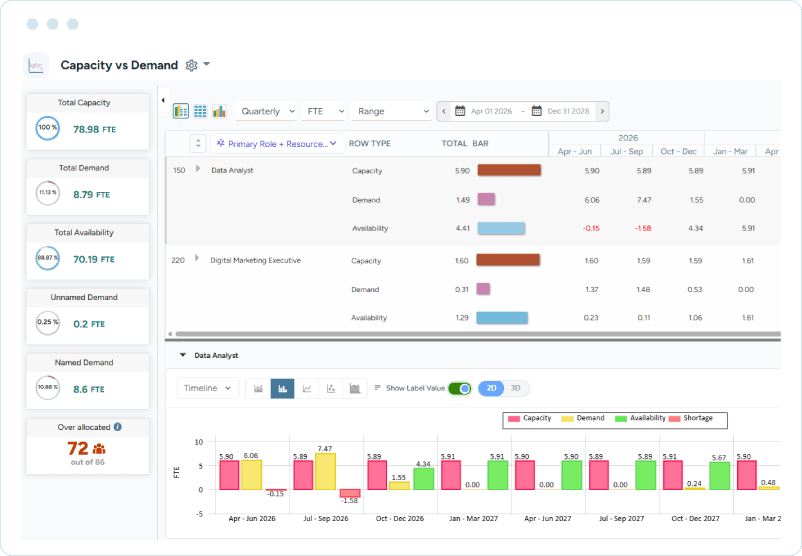
Task: Select the Jul - Sep column header
Action: tap(627, 151)
